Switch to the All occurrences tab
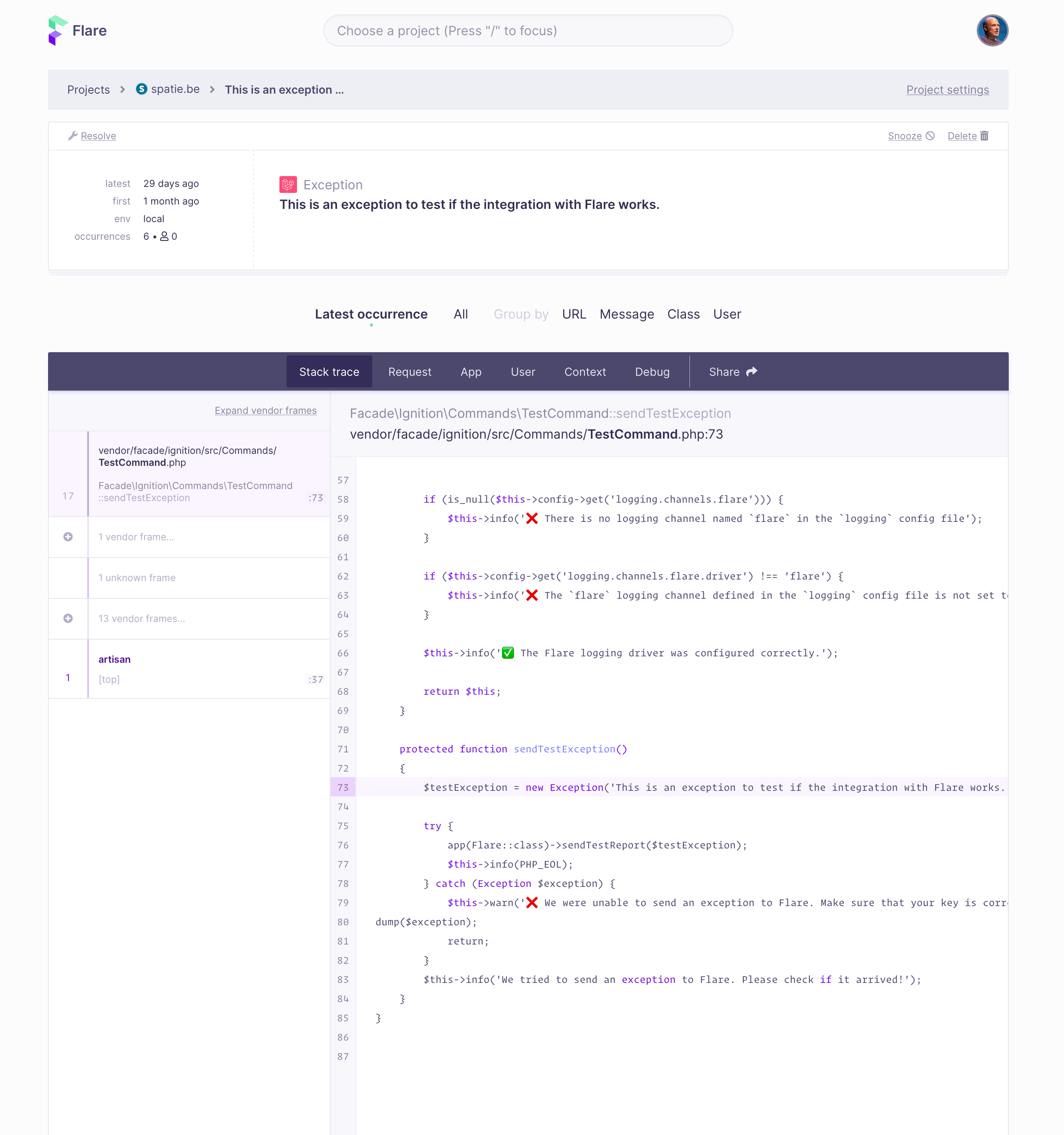The height and width of the screenshot is (1135, 1064). (x=460, y=314)
